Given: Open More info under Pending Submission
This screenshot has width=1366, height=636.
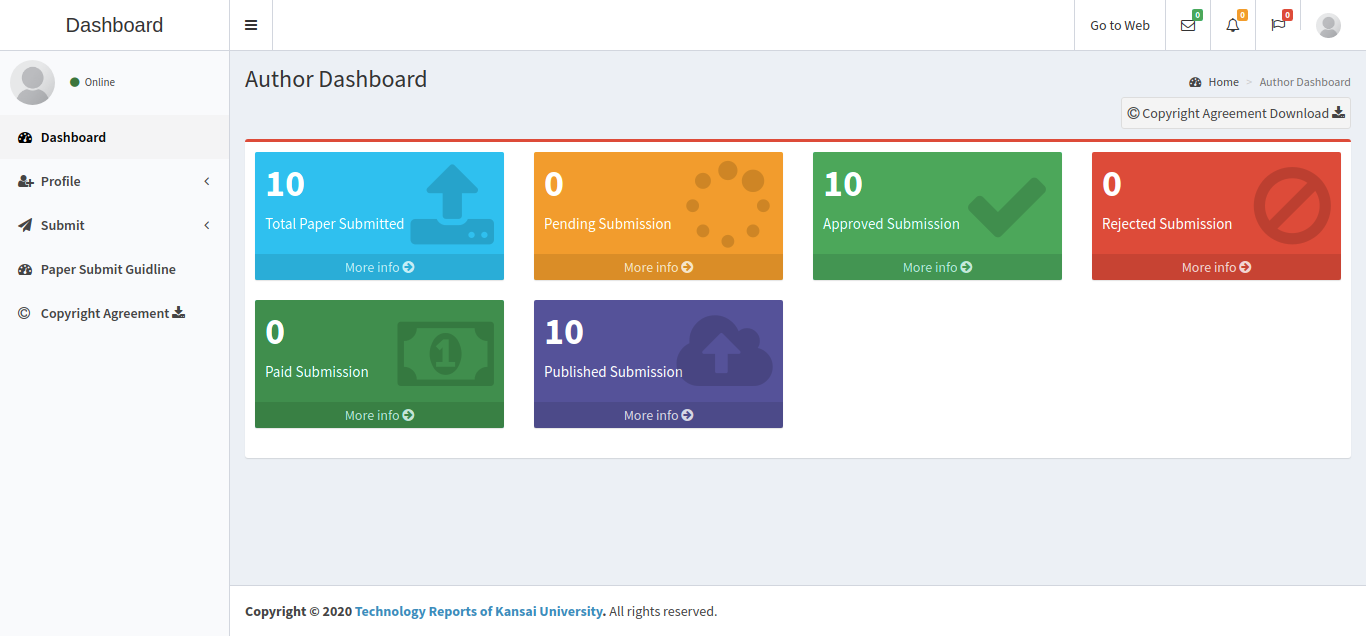Looking at the screenshot, I should tap(658, 267).
